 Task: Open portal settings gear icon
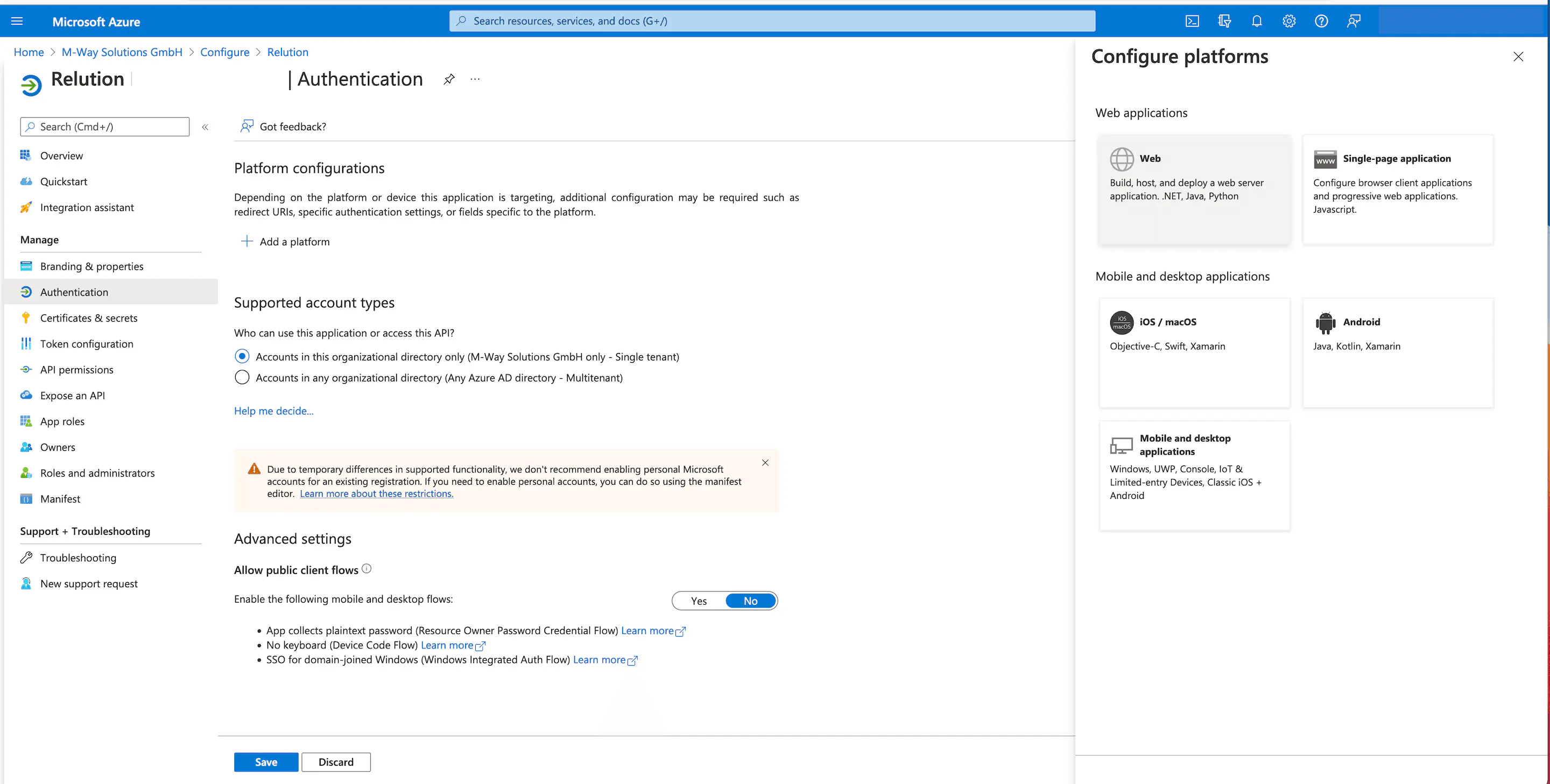click(1289, 21)
